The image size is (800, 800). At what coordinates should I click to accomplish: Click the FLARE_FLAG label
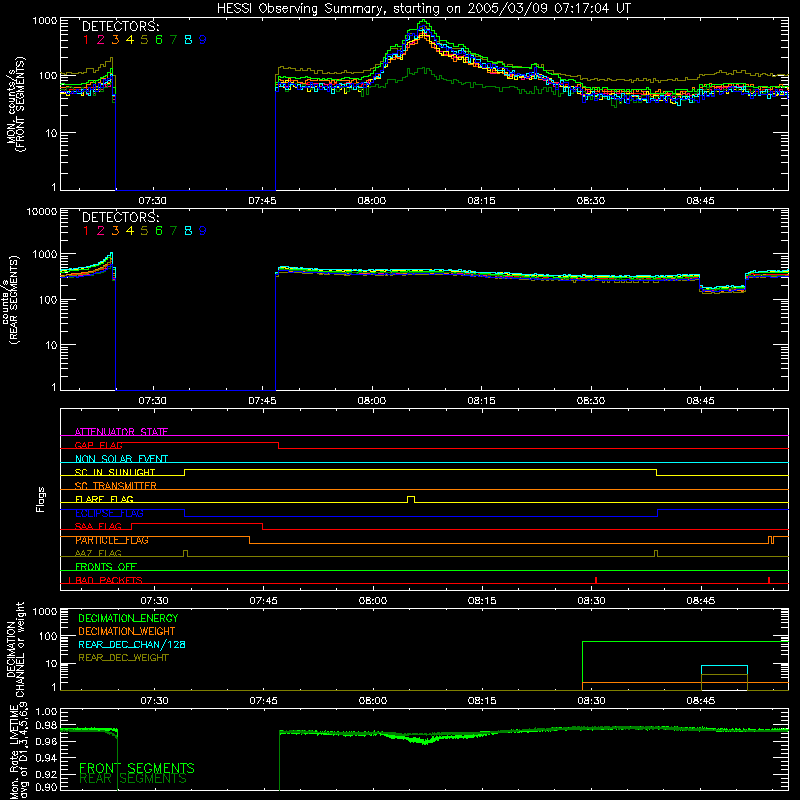[104, 499]
